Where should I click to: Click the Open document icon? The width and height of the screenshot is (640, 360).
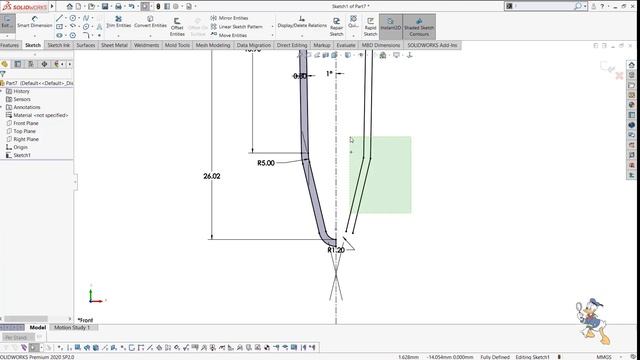[x=91, y=6]
